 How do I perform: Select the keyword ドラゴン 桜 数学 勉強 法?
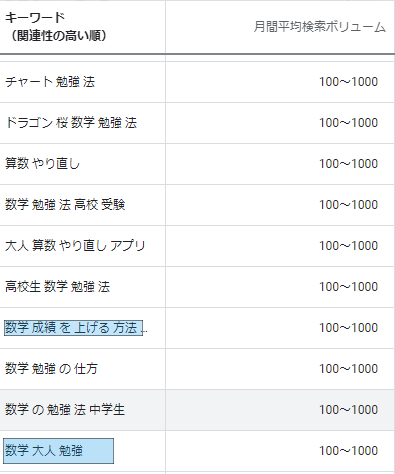[71, 123]
